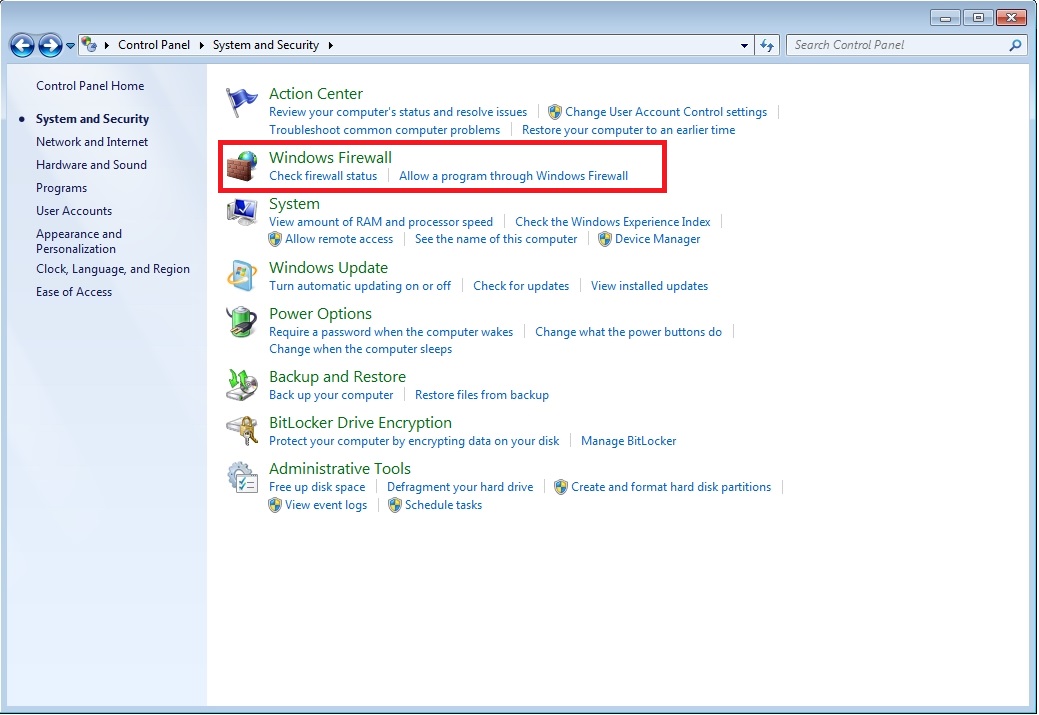Select the Backup and Restore icon
The image size is (1039, 715).
(240, 384)
